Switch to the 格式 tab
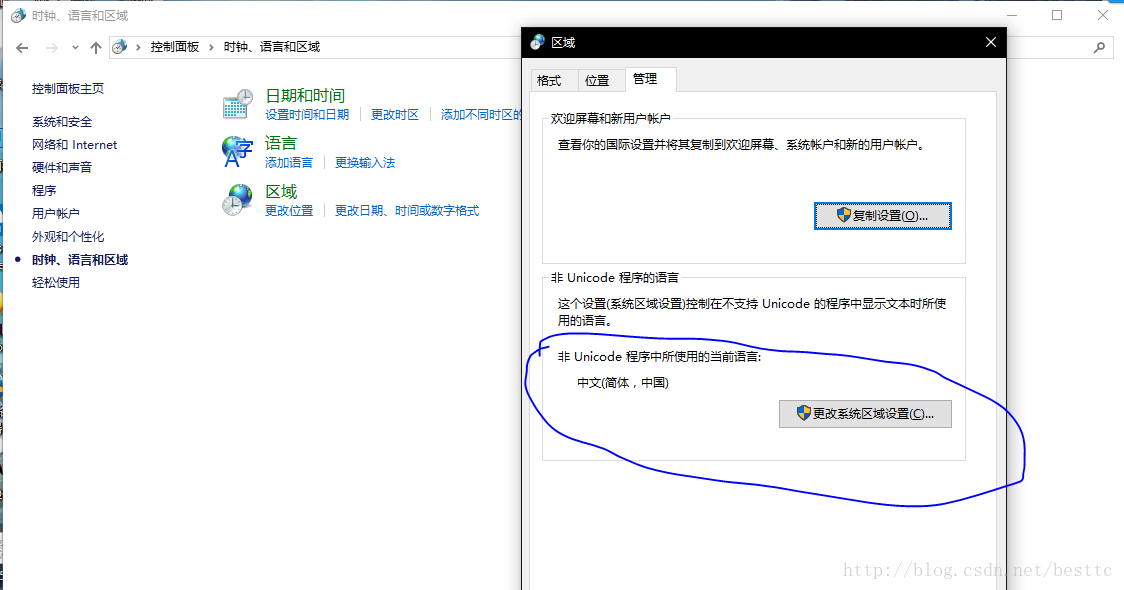The width and height of the screenshot is (1124, 590). point(549,80)
